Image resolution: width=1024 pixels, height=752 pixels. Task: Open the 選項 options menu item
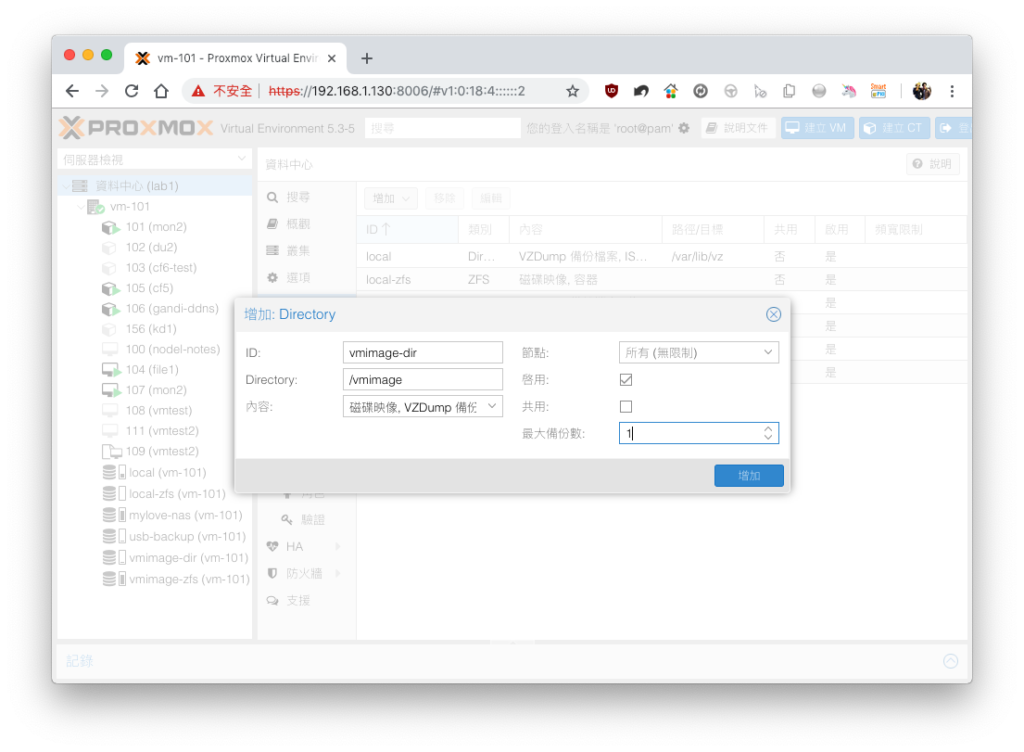pyautogui.click(x=298, y=277)
